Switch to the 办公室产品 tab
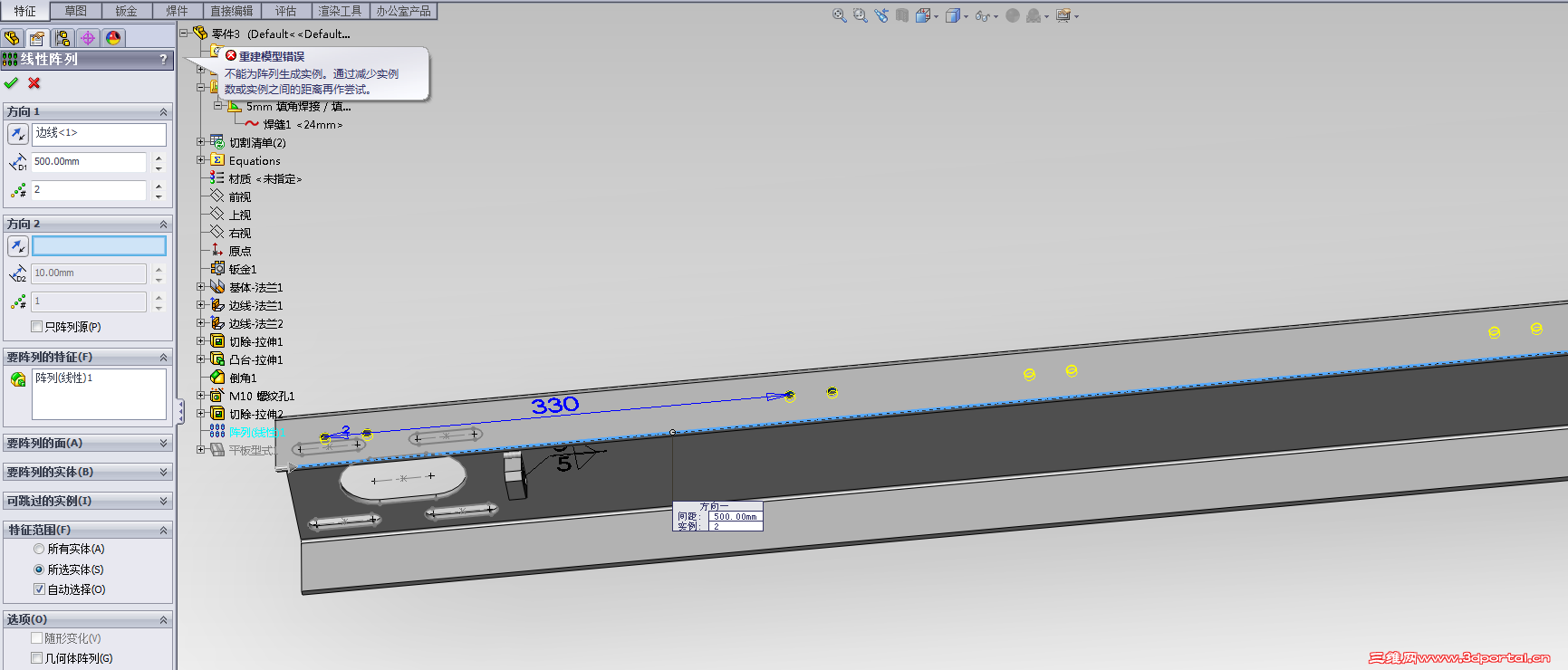The width and height of the screenshot is (1568, 670). click(x=404, y=11)
